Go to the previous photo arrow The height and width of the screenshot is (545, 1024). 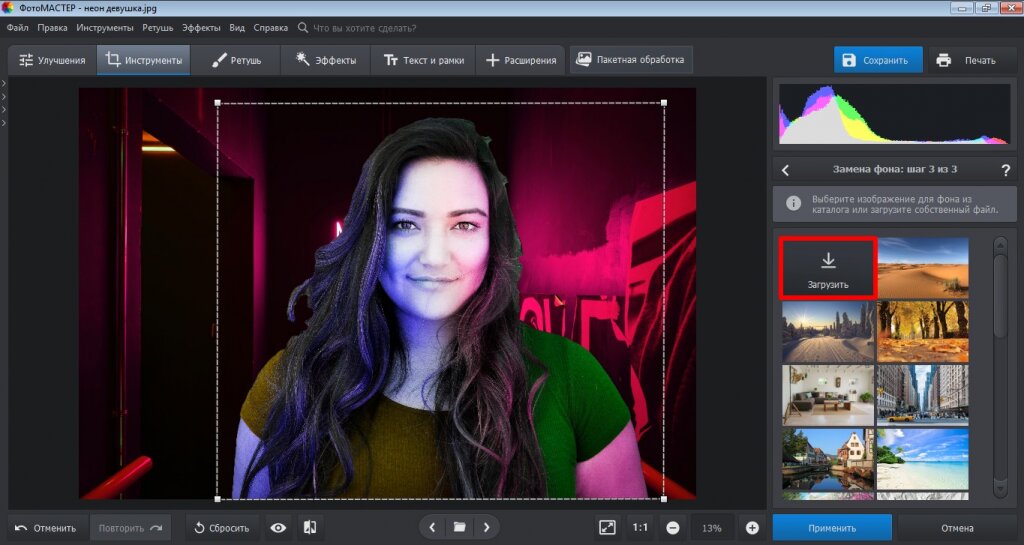[x=432, y=527]
